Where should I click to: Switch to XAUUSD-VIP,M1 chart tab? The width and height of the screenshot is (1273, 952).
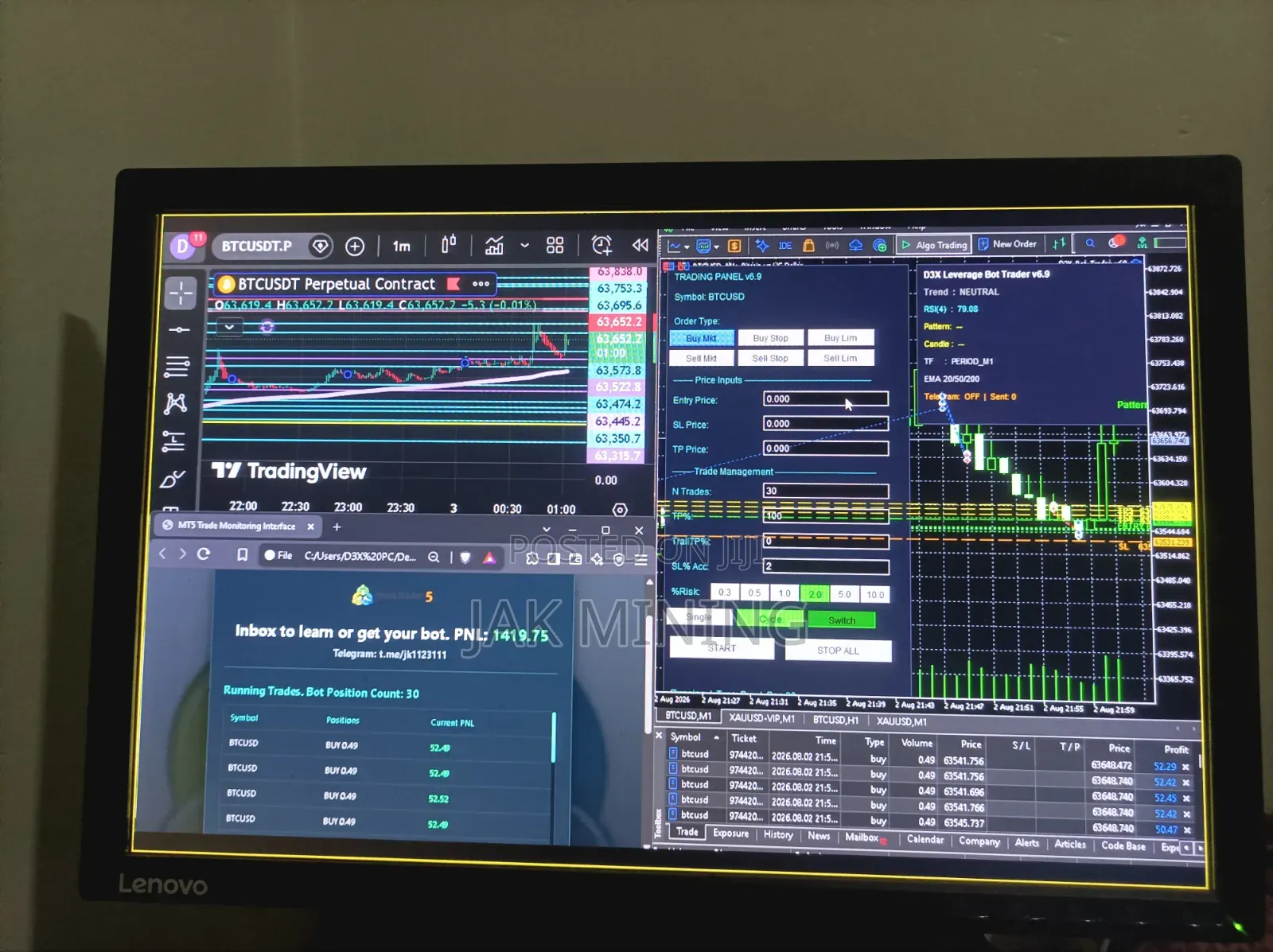[x=761, y=718]
